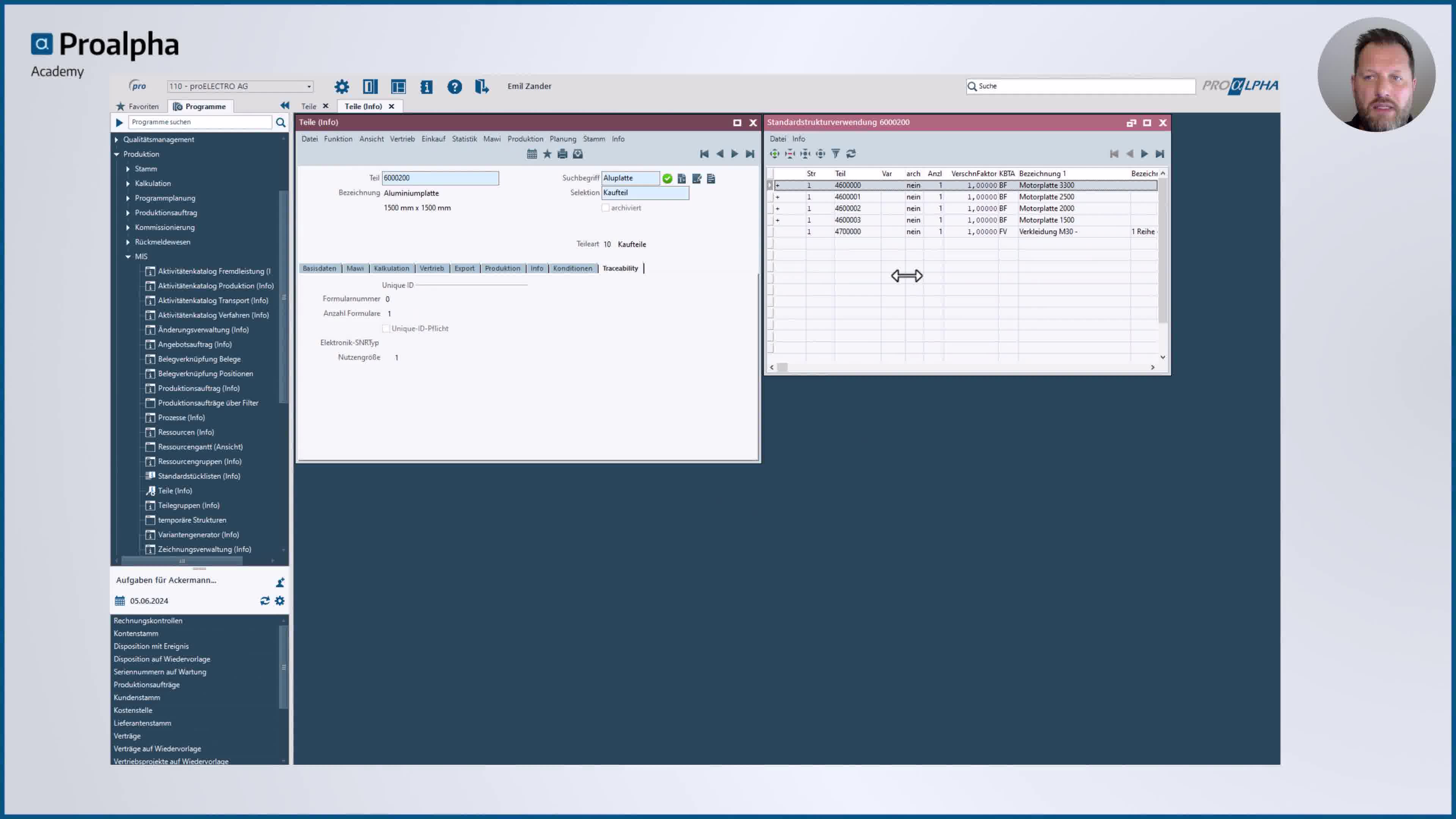1456x819 pixels.
Task: Open Rechnungskontrollen task entry
Action: pos(148,621)
